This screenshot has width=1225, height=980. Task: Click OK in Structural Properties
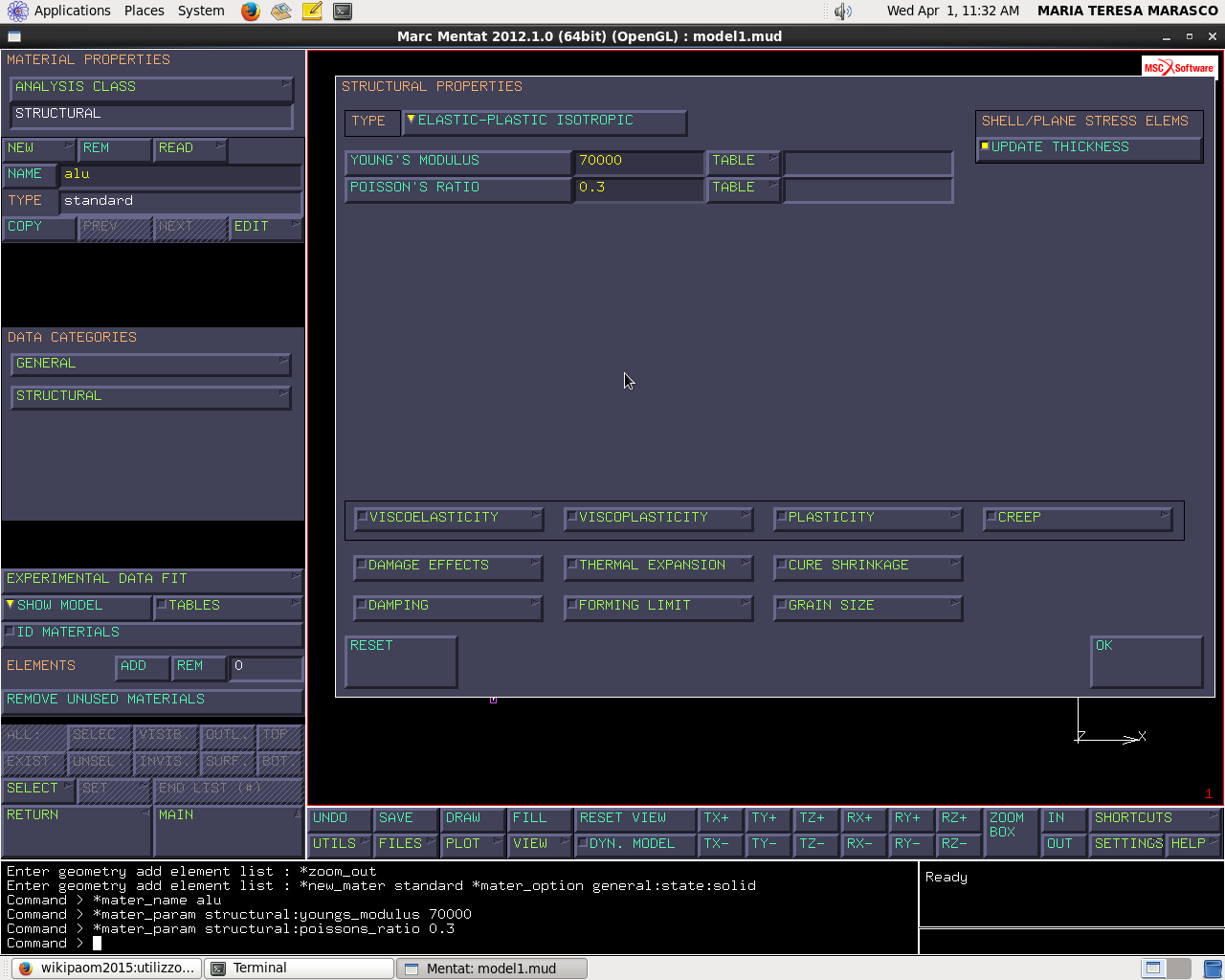[x=1146, y=662]
